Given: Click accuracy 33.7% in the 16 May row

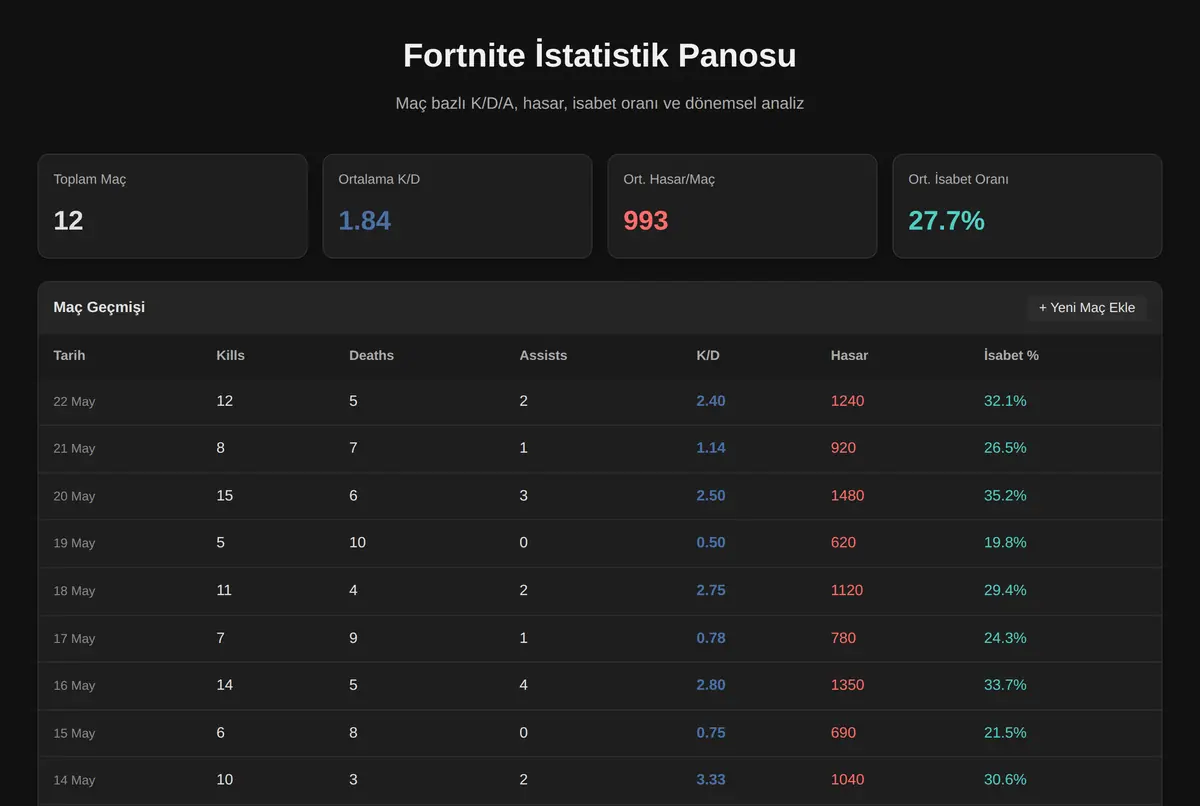Looking at the screenshot, I should (1005, 685).
